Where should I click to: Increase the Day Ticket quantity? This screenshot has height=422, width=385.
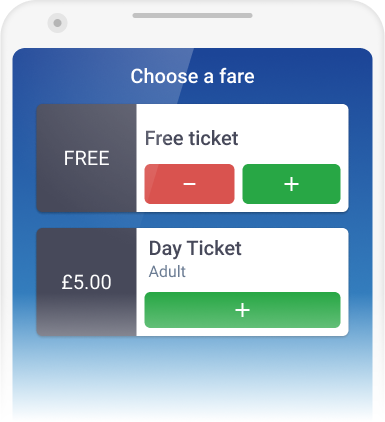click(x=242, y=310)
